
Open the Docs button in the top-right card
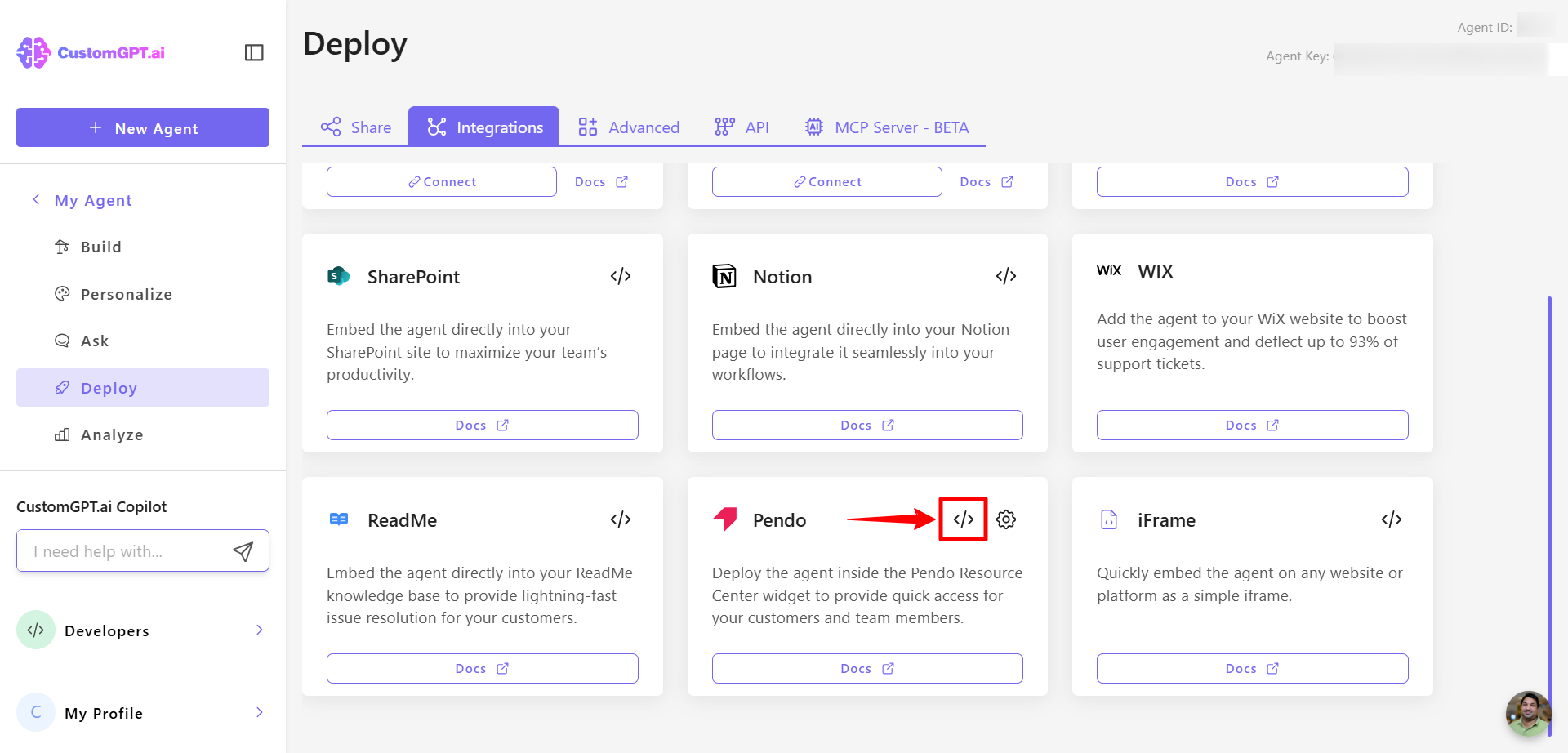click(1253, 181)
